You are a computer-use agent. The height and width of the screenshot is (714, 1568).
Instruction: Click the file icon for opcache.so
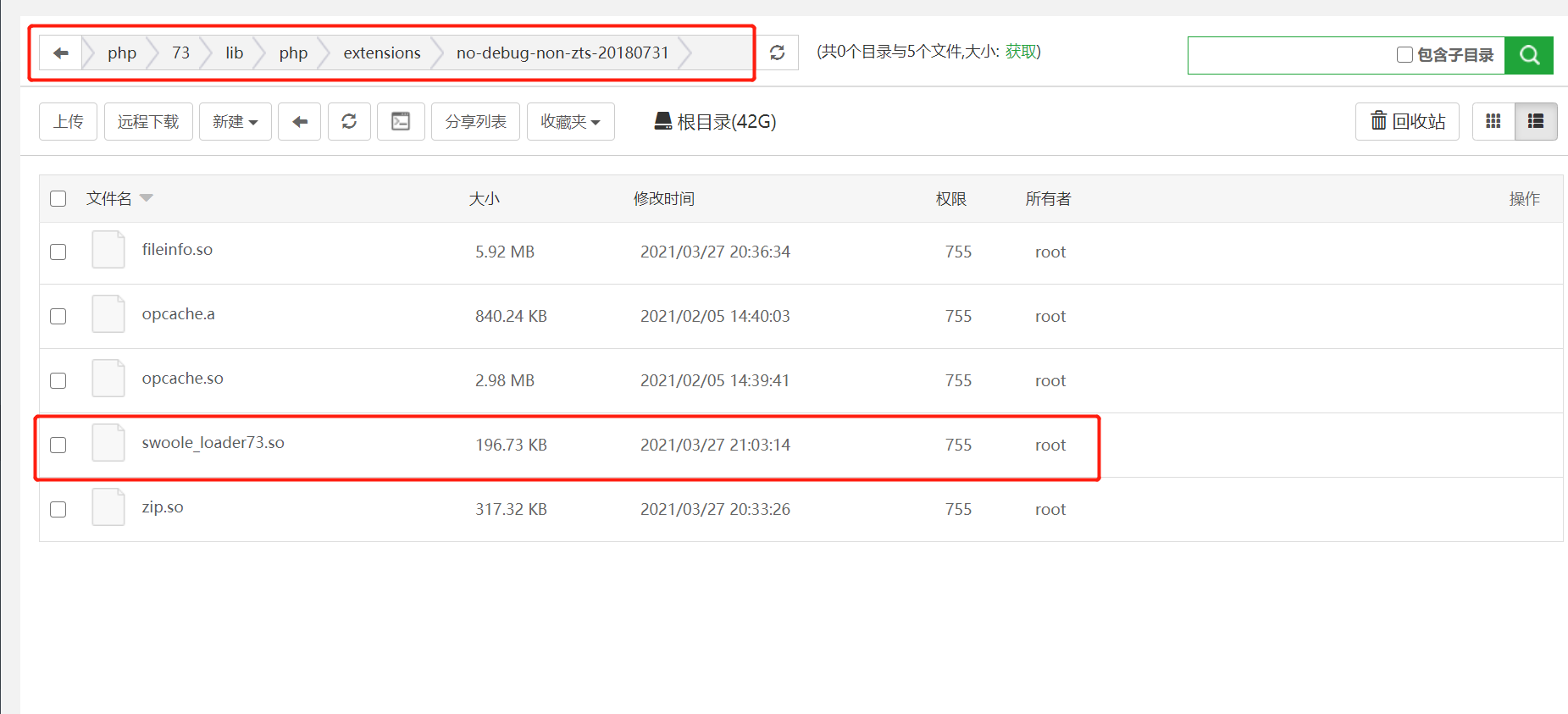point(108,379)
